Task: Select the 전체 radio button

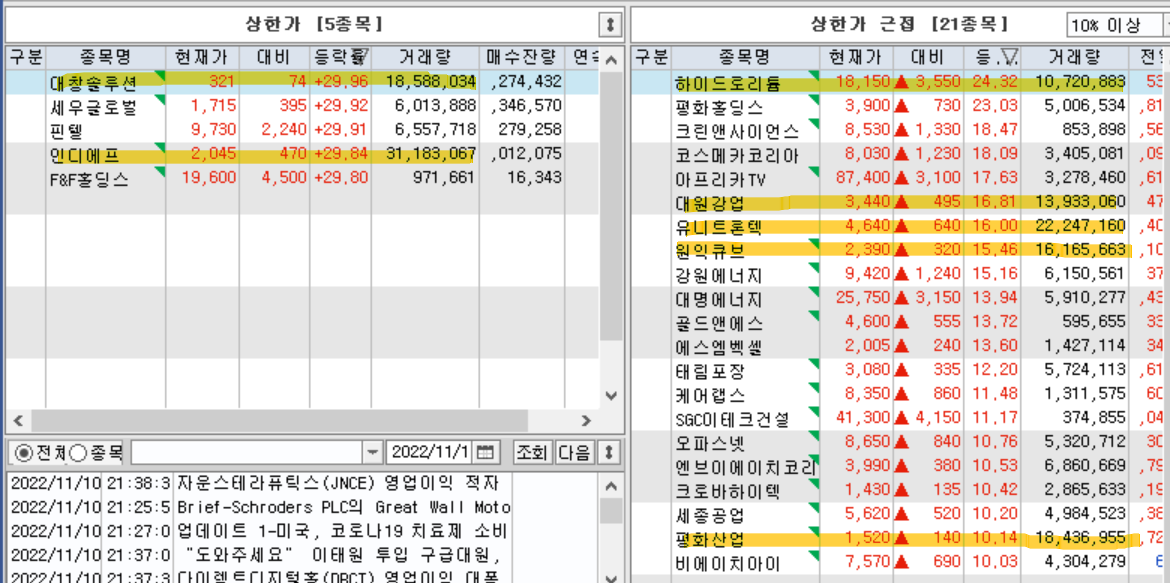Action: coord(22,452)
